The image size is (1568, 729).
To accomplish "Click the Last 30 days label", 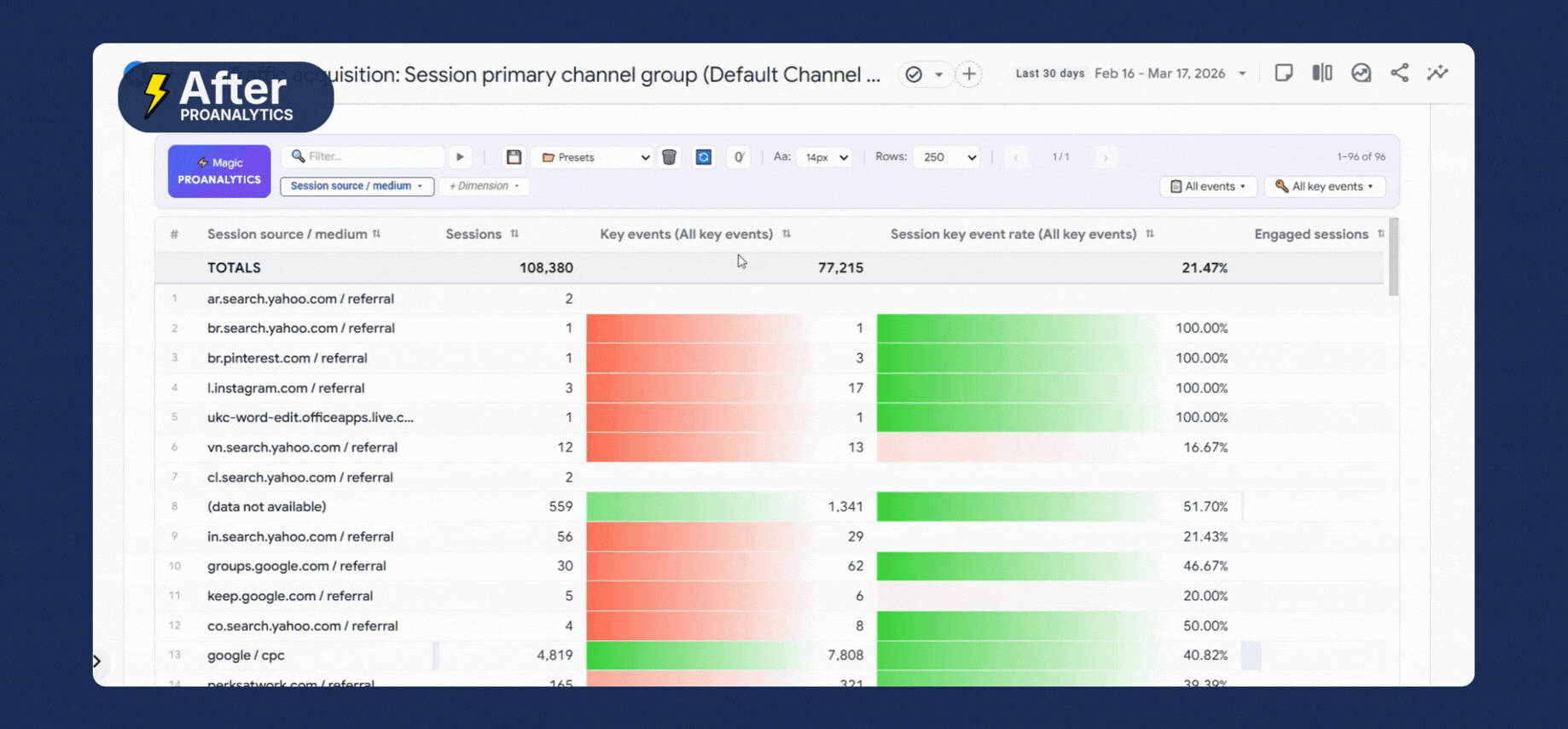I will click(x=1049, y=73).
